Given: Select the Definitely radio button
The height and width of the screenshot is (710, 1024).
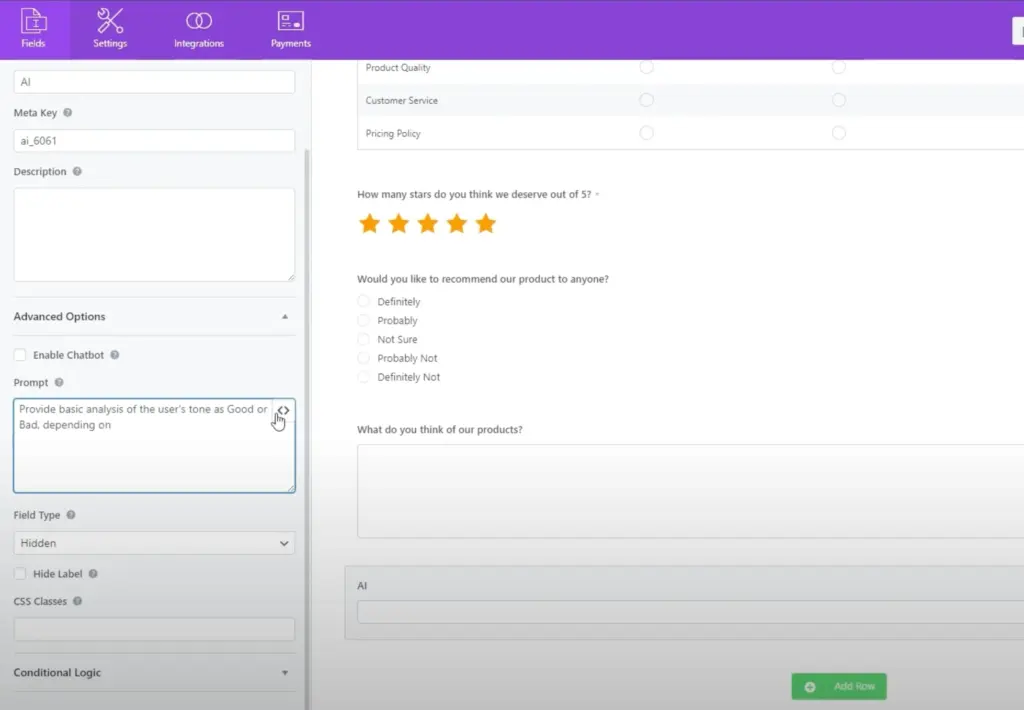Looking at the screenshot, I should click(363, 301).
